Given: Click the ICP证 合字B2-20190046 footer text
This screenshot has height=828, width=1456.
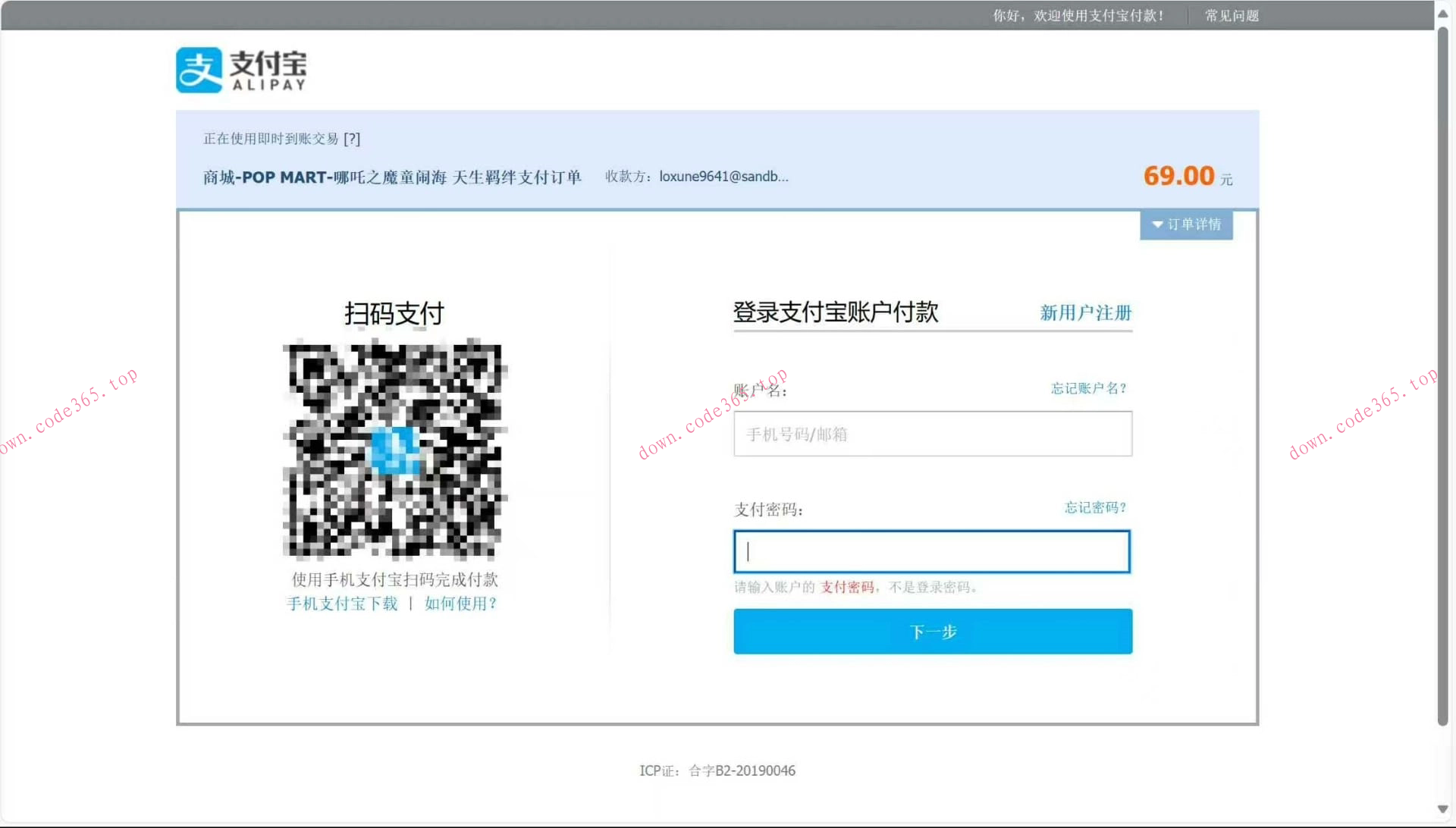Looking at the screenshot, I should pyautogui.click(x=717, y=770).
